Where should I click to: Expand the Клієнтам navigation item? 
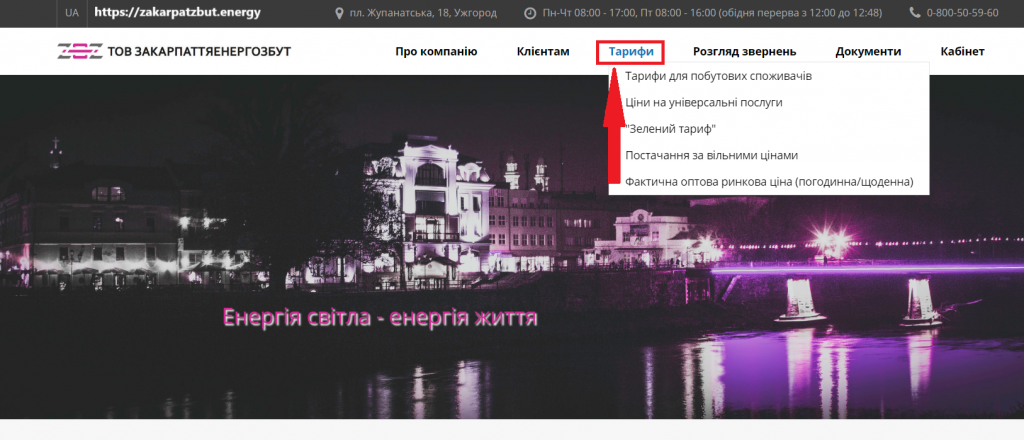[x=543, y=51]
